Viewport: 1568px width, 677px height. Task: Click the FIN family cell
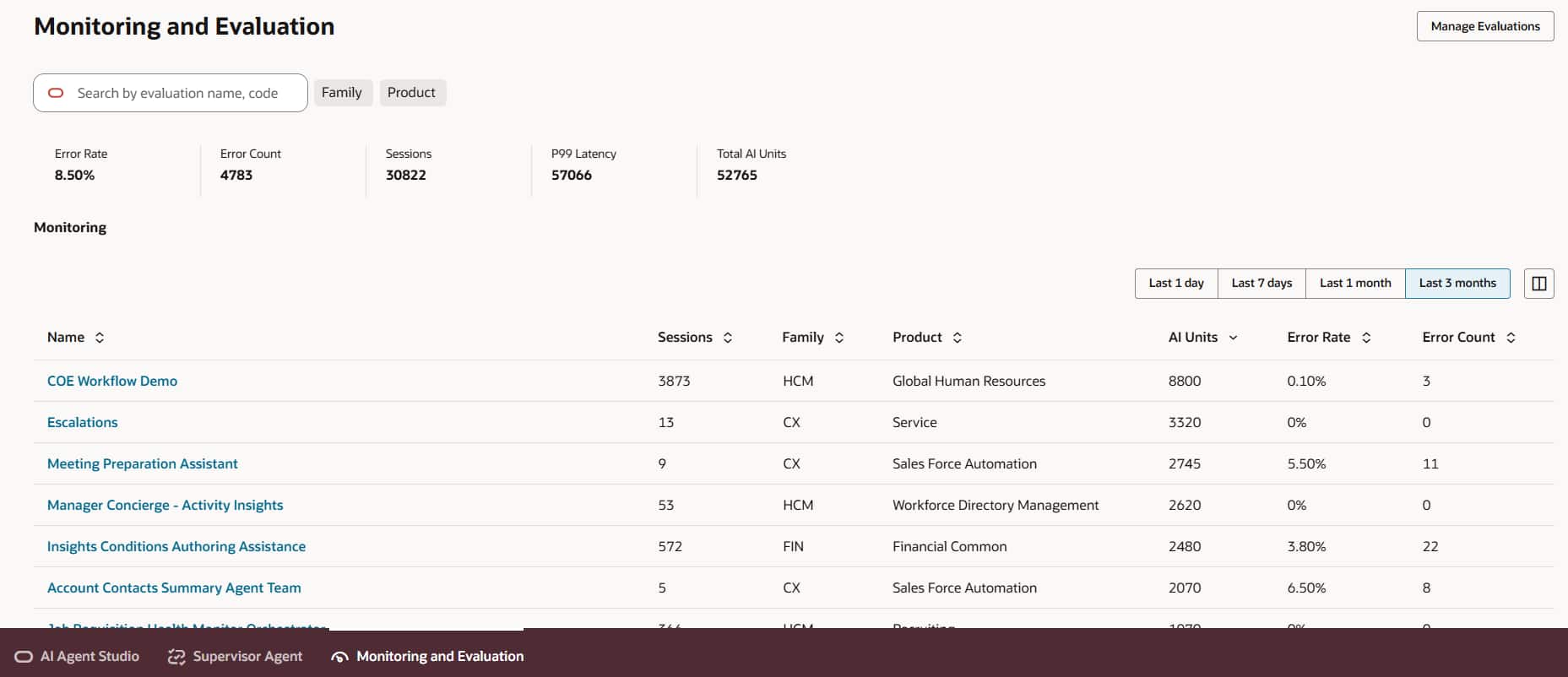[793, 547]
